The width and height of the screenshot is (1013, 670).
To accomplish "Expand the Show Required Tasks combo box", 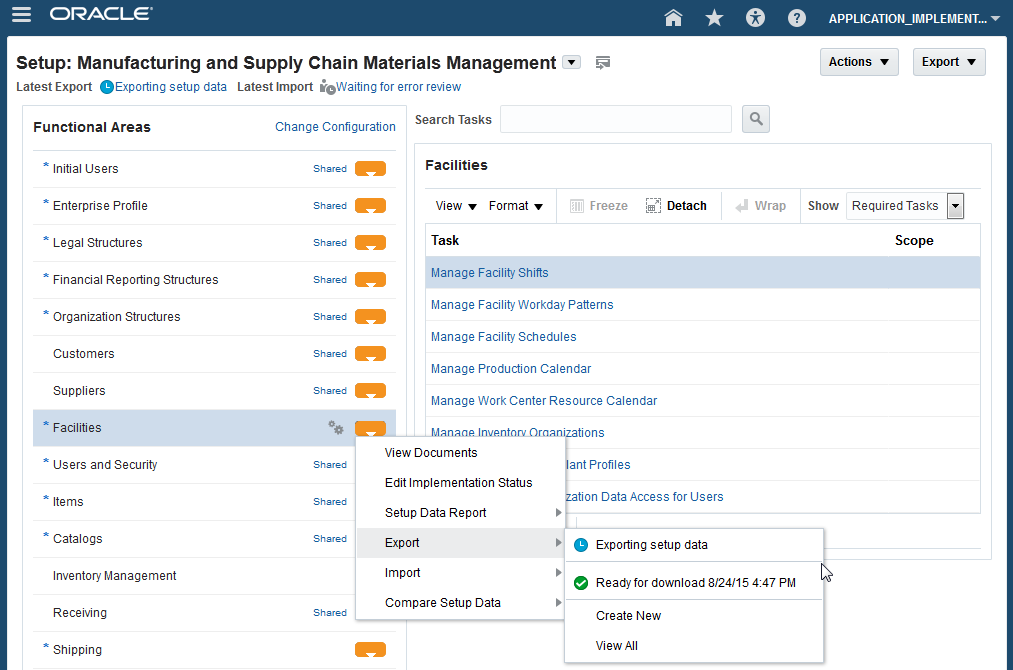I will (x=955, y=206).
